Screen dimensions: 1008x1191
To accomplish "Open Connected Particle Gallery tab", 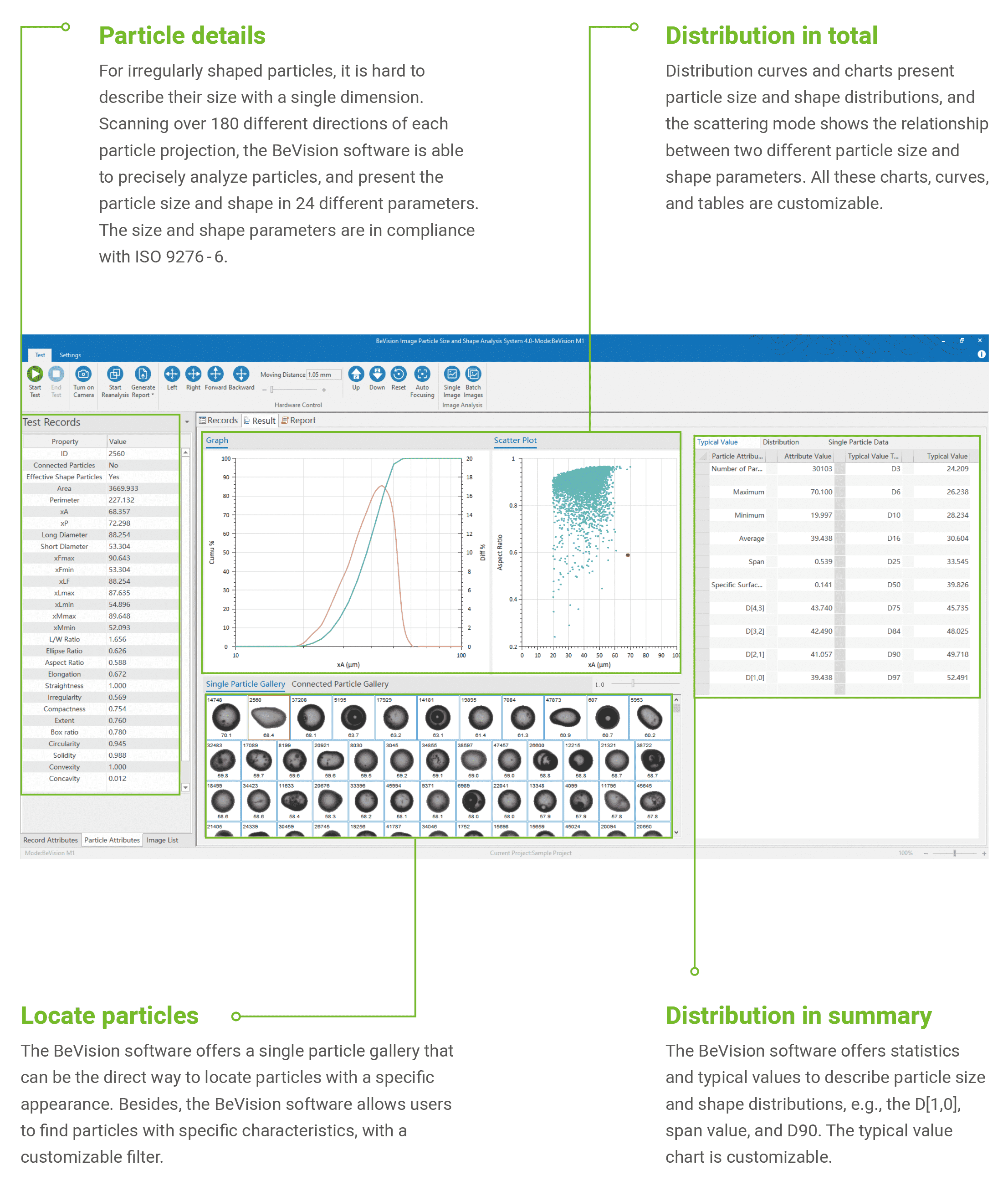I will [x=340, y=684].
